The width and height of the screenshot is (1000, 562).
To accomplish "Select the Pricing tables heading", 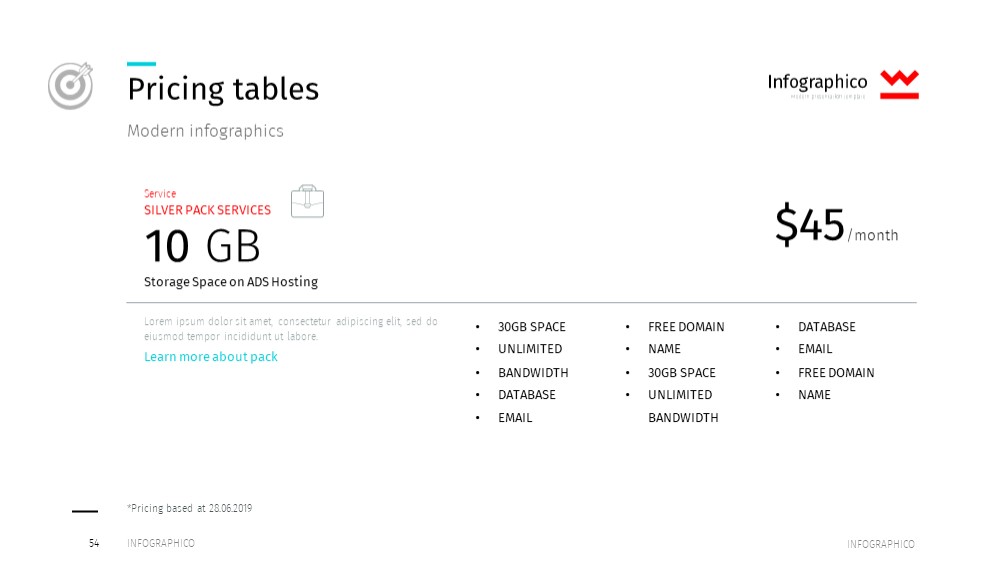I will pyautogui.click(x=223, y=89).
